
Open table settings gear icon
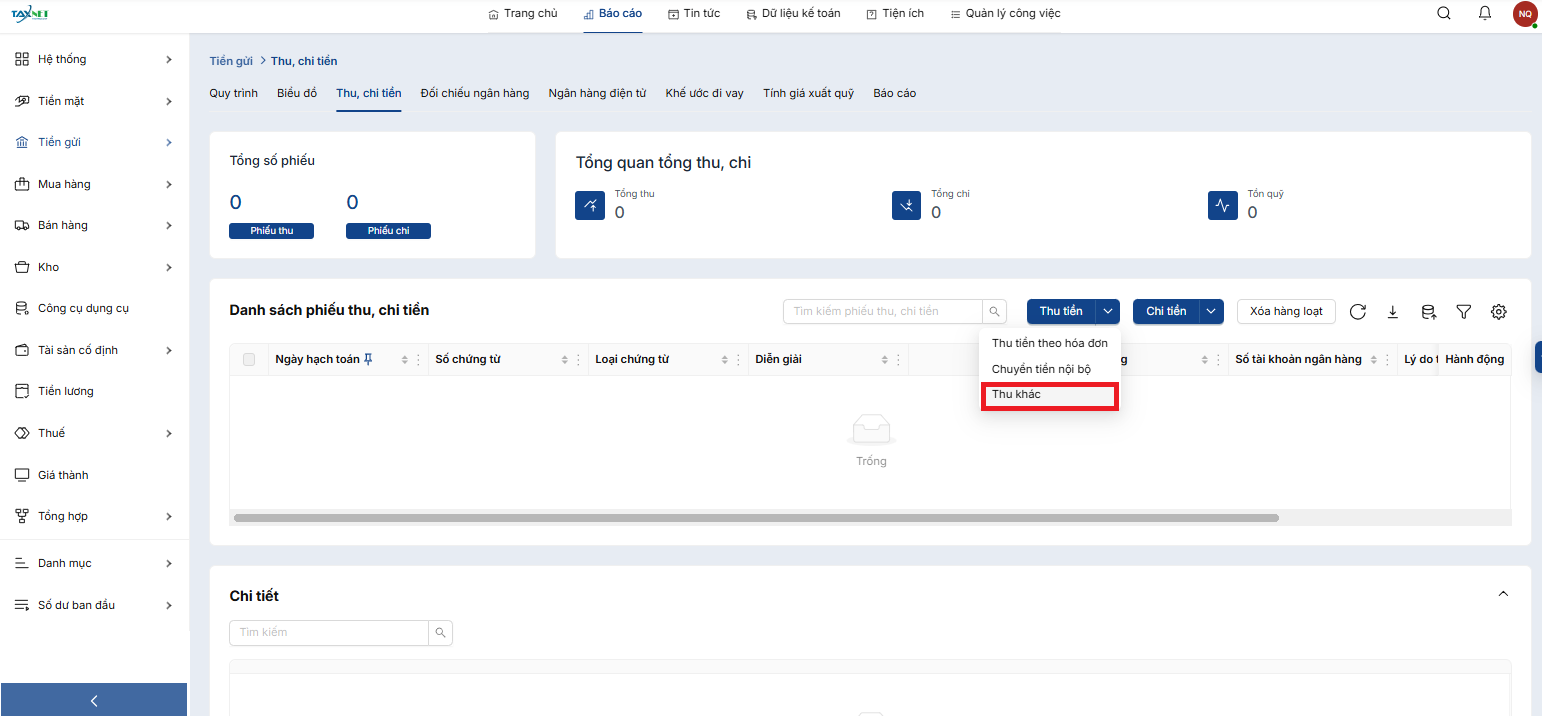coord(1498,312)
